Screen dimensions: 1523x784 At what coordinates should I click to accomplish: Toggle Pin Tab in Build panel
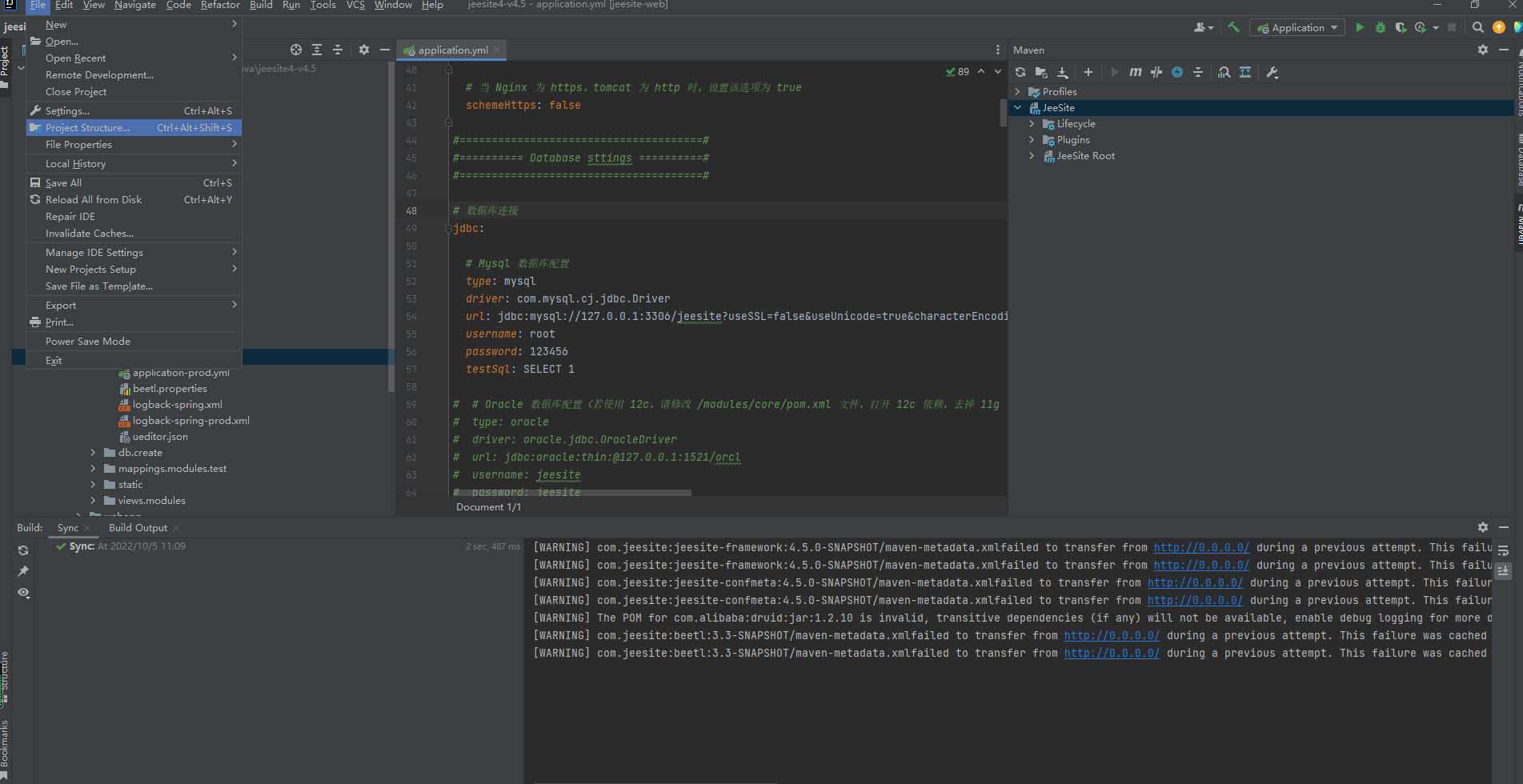(23, 571)
